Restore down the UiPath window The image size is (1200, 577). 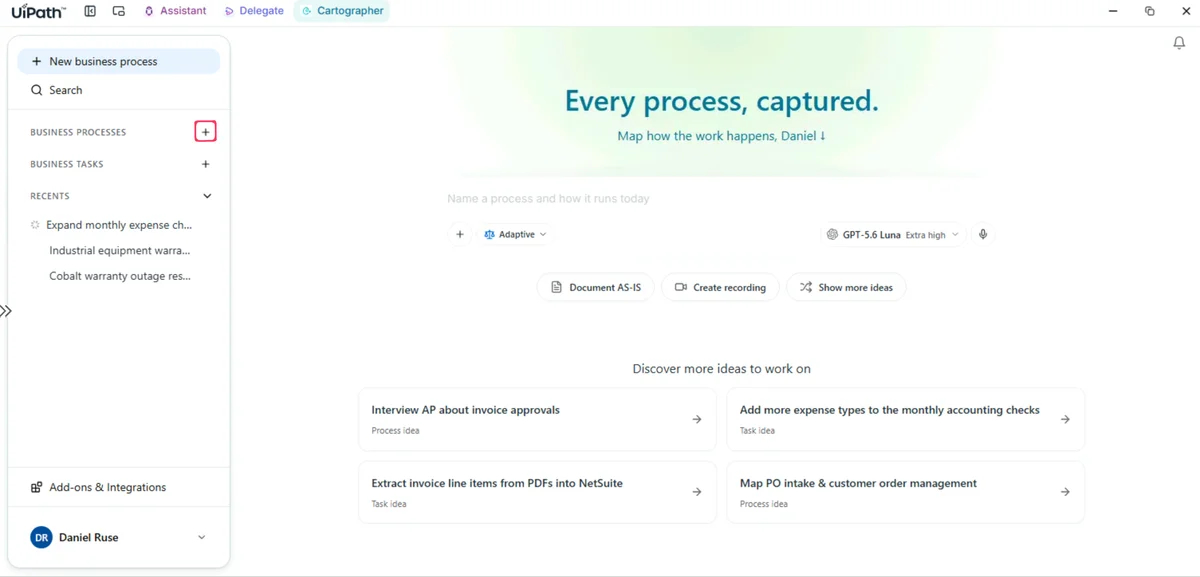[x=1149, y=11]
